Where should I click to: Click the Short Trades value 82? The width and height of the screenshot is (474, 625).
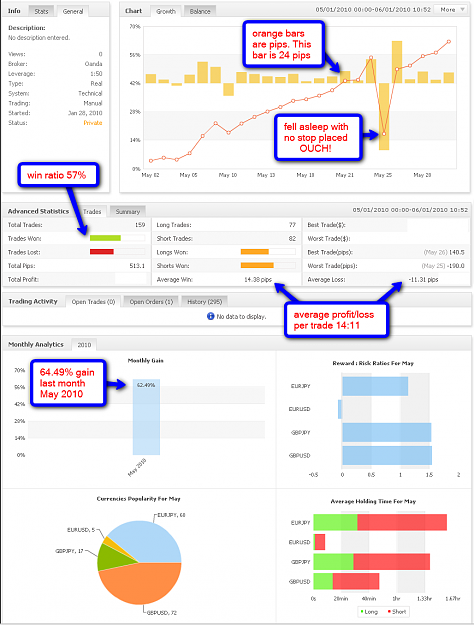(292, 238)
